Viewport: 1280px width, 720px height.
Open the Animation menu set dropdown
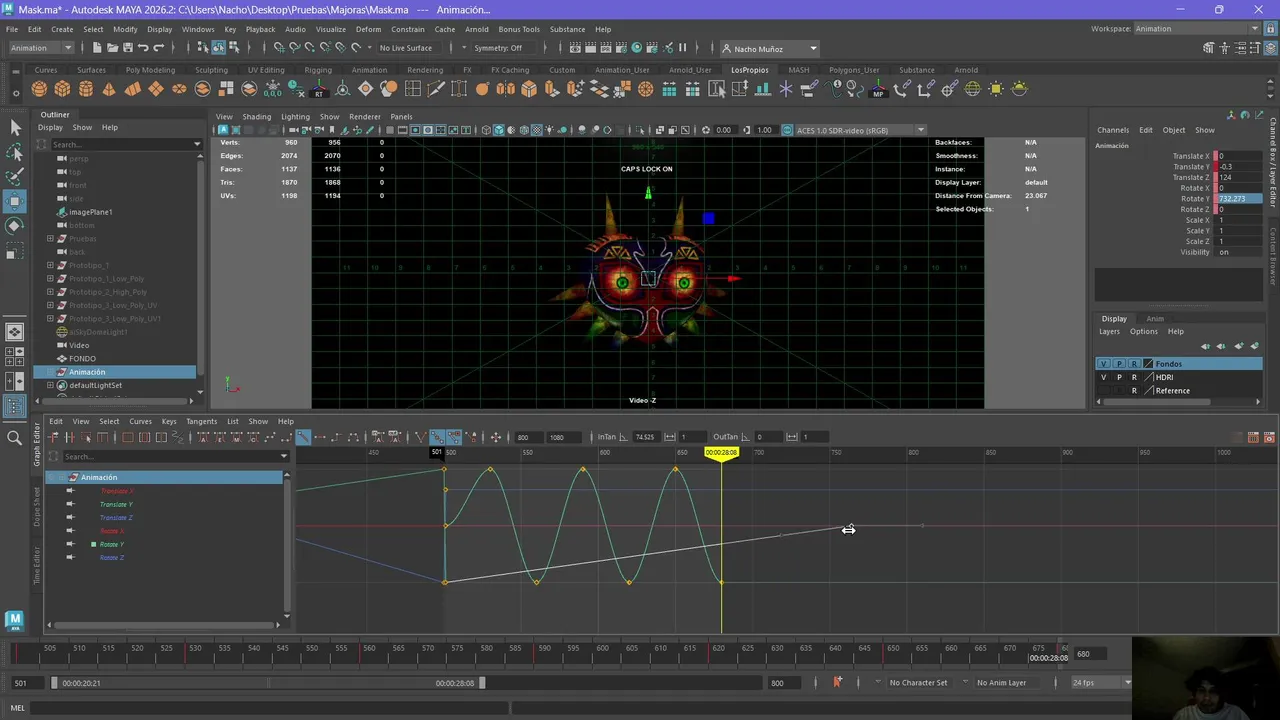[x=40, y=48]
